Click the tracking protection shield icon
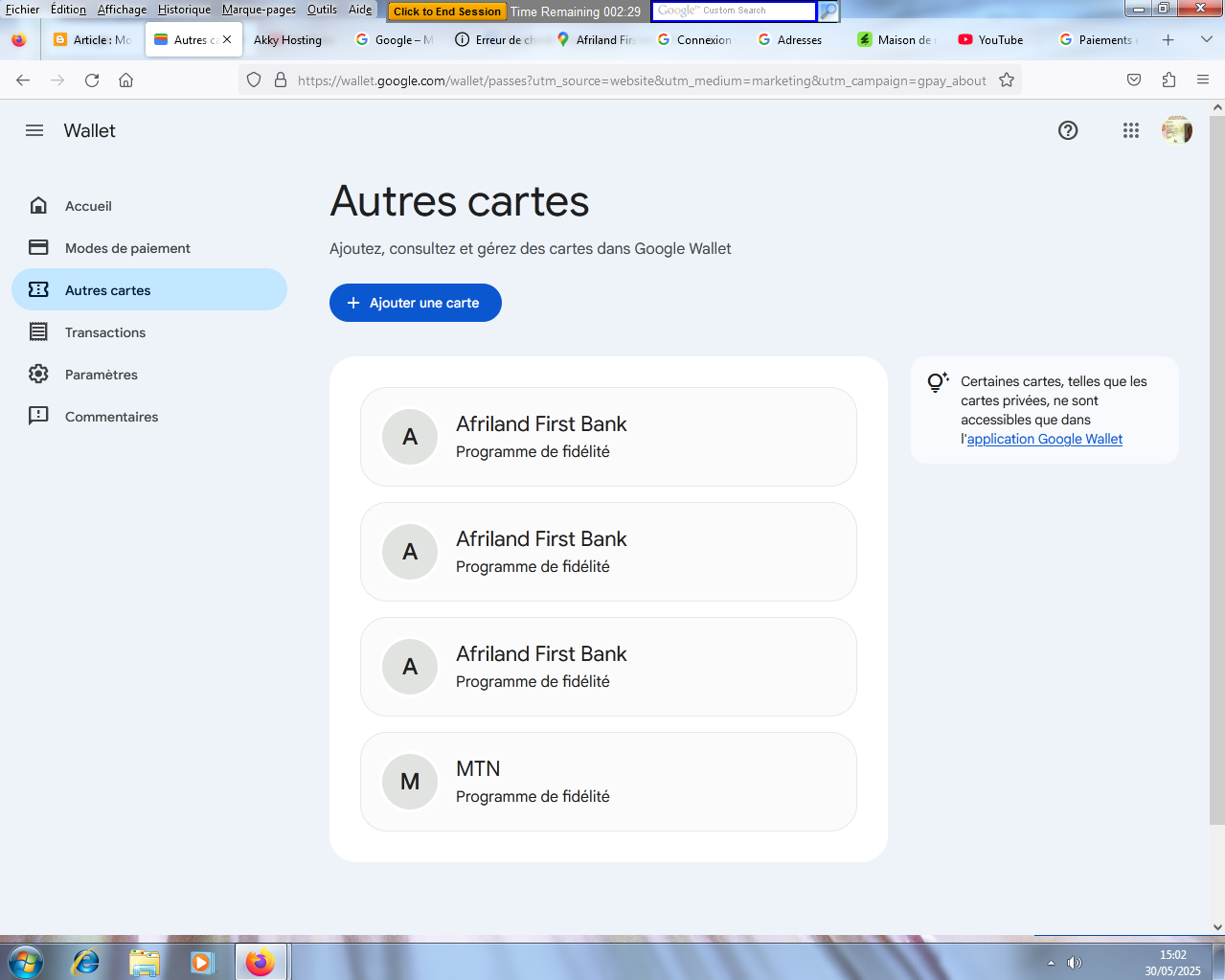This screenshot has width=1225, height=980. 254,80
